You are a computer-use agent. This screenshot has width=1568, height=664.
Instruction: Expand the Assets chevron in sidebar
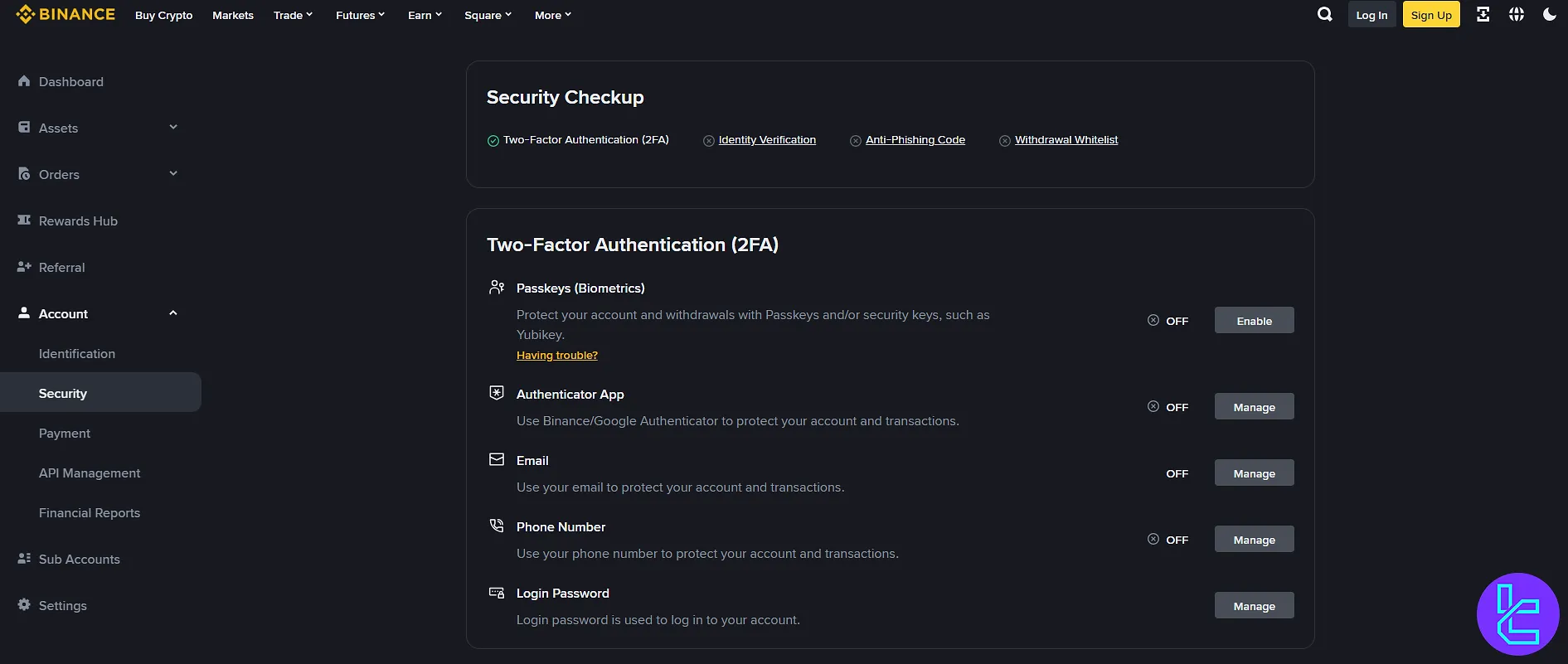(173, 127)
